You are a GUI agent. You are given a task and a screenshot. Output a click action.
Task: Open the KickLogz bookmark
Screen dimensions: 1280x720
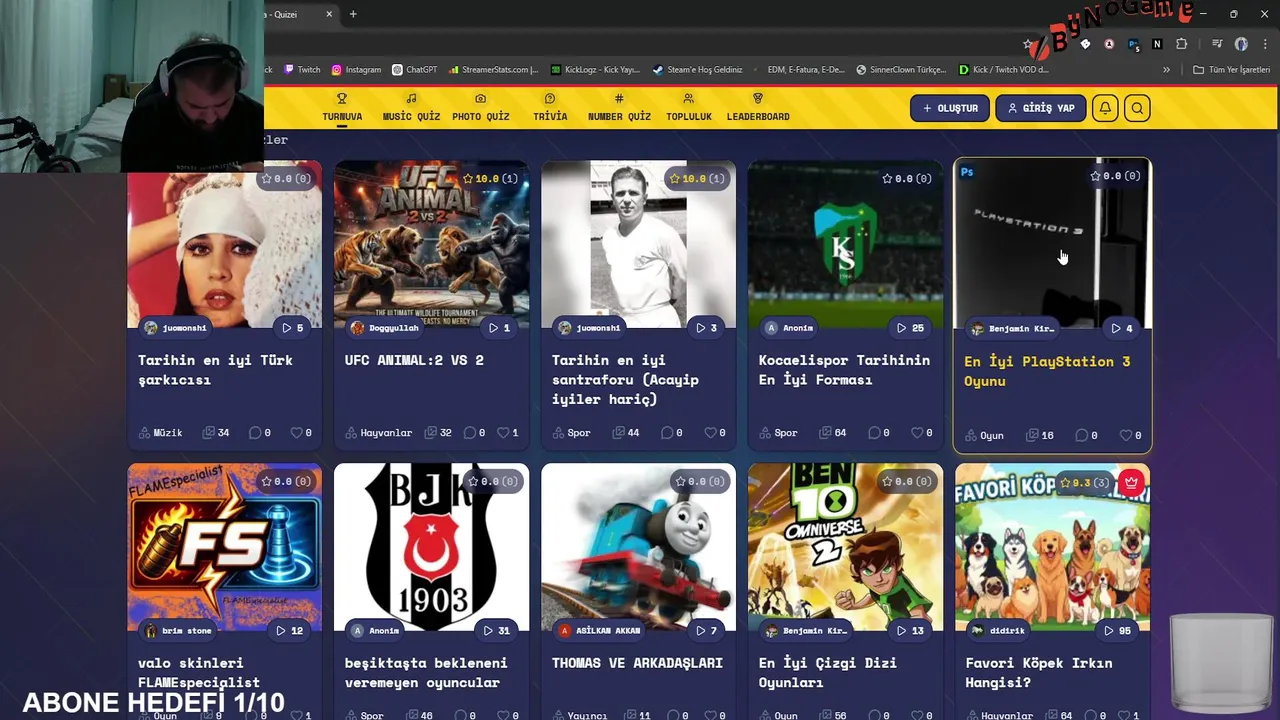(596, 70)
